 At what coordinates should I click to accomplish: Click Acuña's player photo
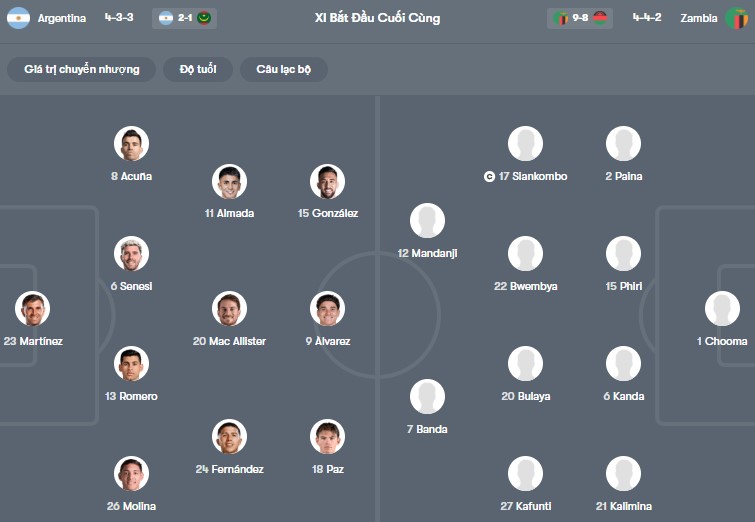click(131, 144)
